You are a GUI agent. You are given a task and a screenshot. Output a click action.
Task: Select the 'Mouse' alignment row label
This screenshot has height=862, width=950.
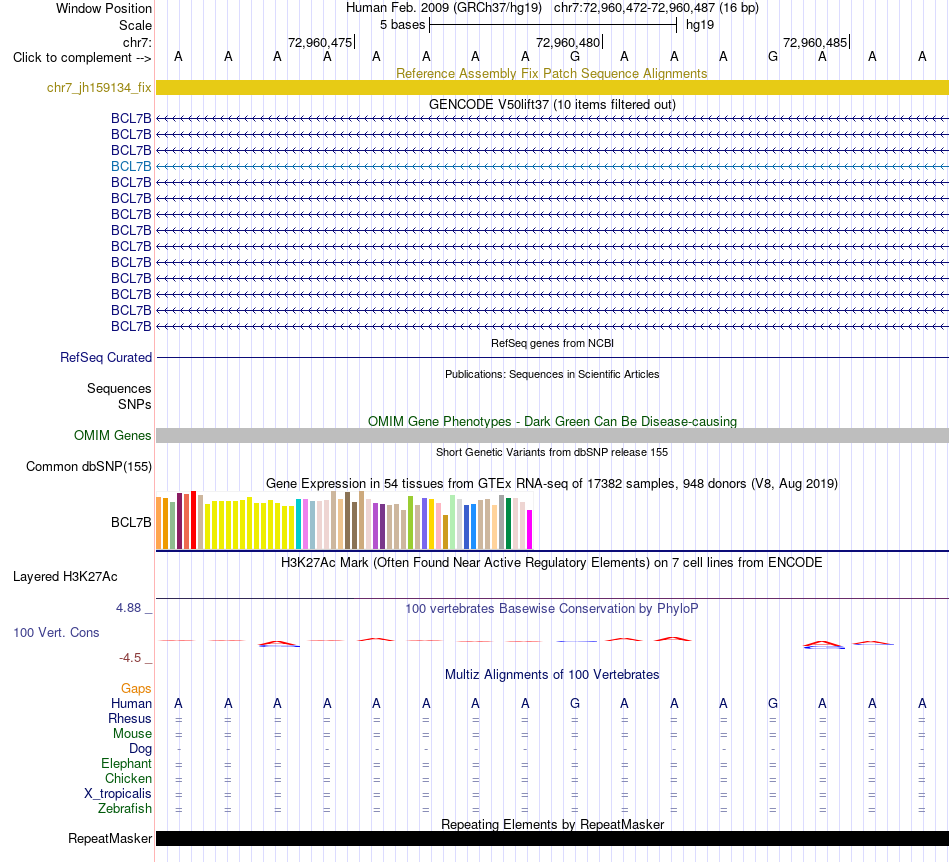point(132,734)
